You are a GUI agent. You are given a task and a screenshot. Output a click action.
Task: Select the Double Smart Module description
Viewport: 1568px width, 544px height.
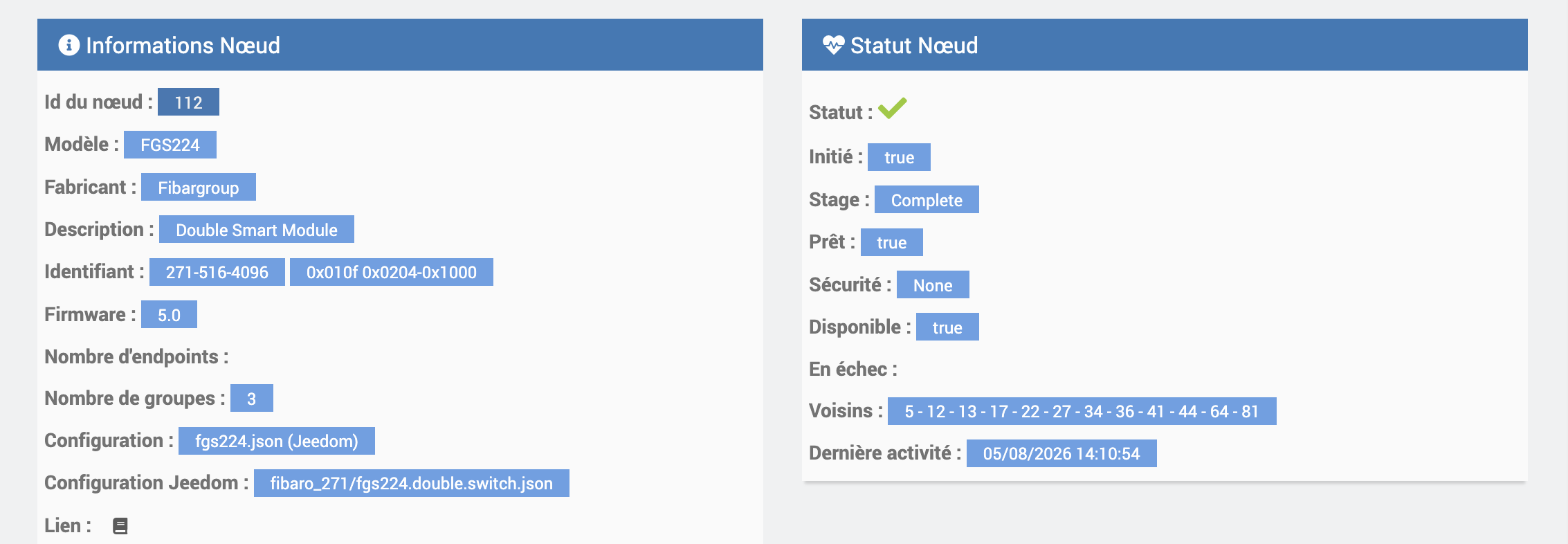[257, 229]
